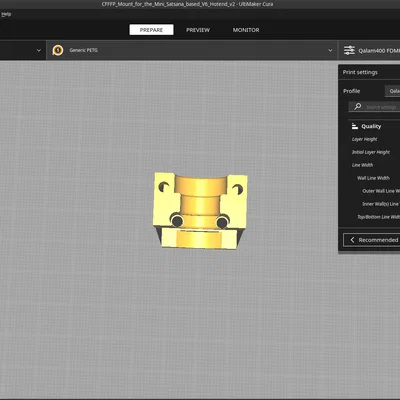Expand the Generic PETG panel chevron

(330, 50)
